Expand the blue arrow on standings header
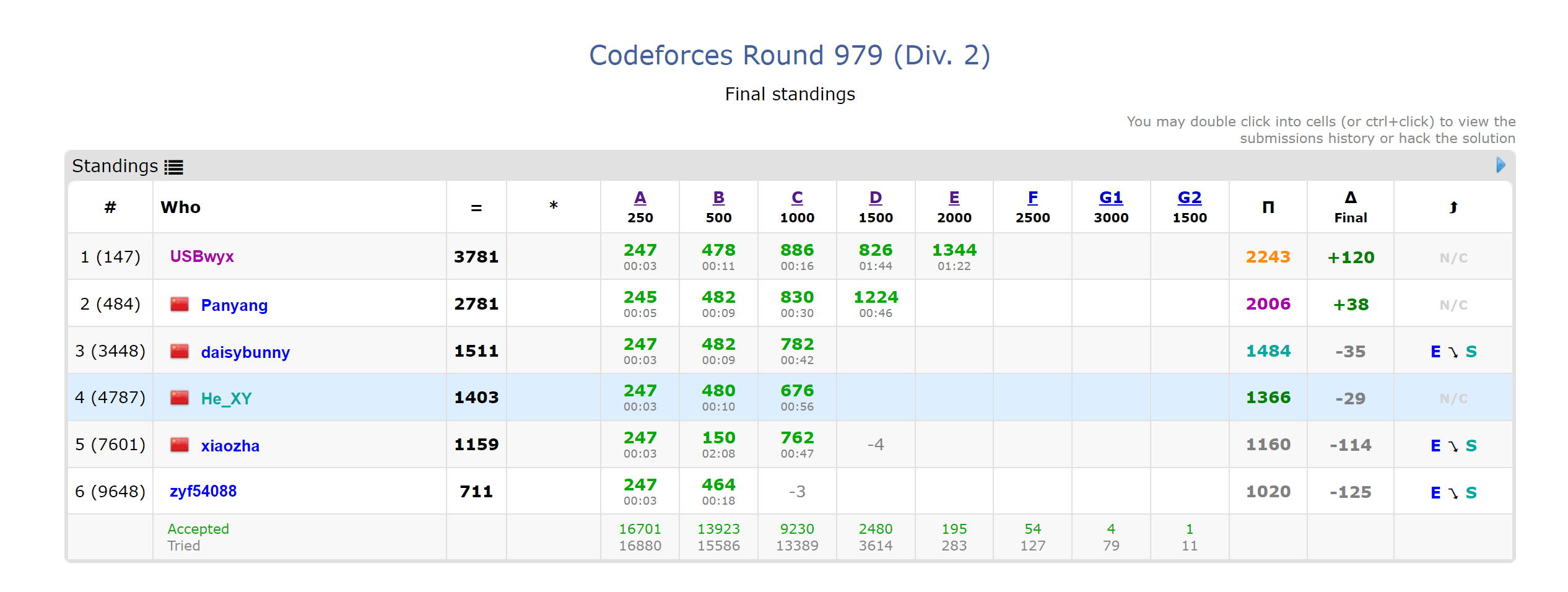Viewport: 1568px width, 592px height. tap(1500, 165)
